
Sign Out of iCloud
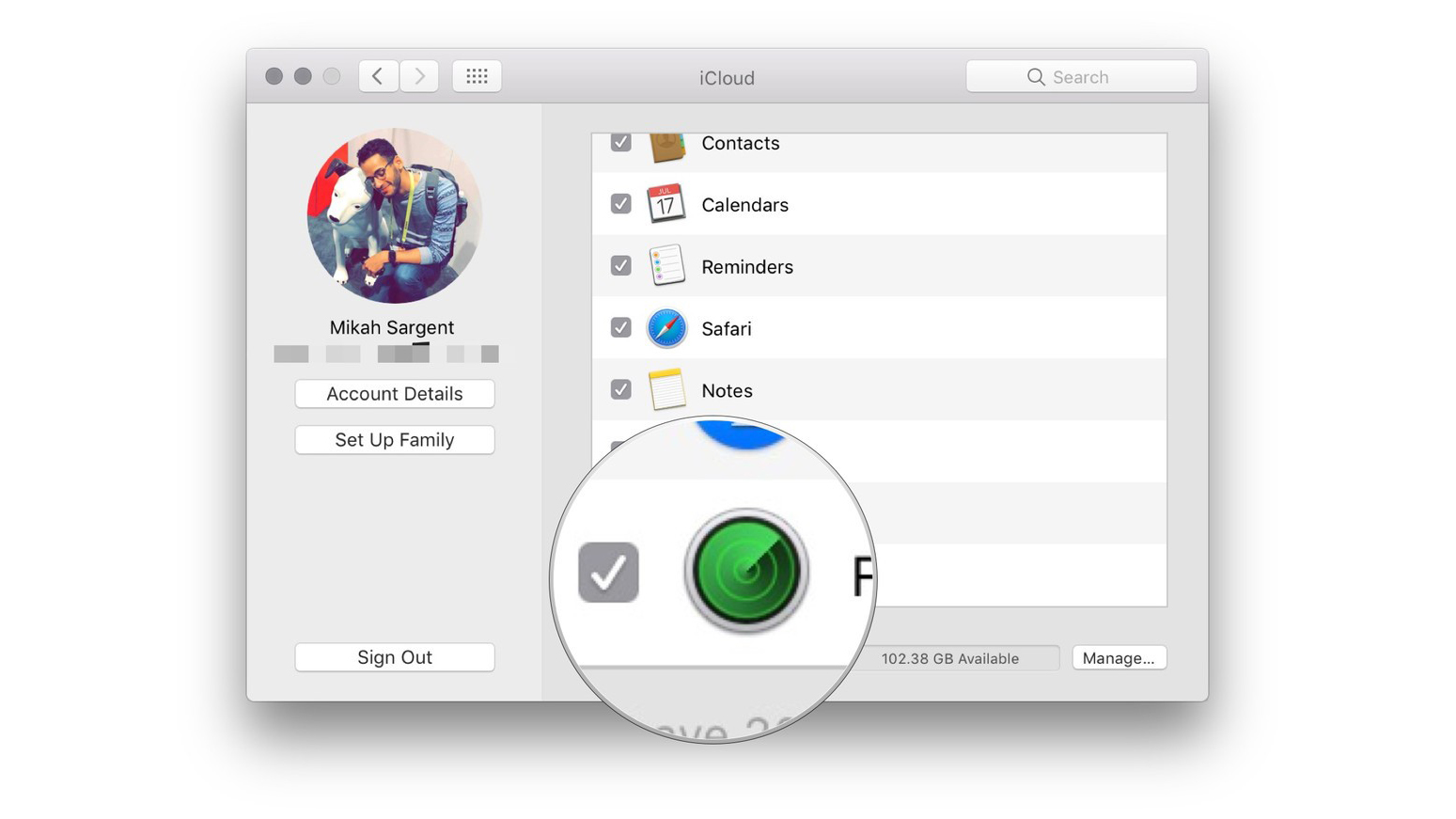coord(395,657)
